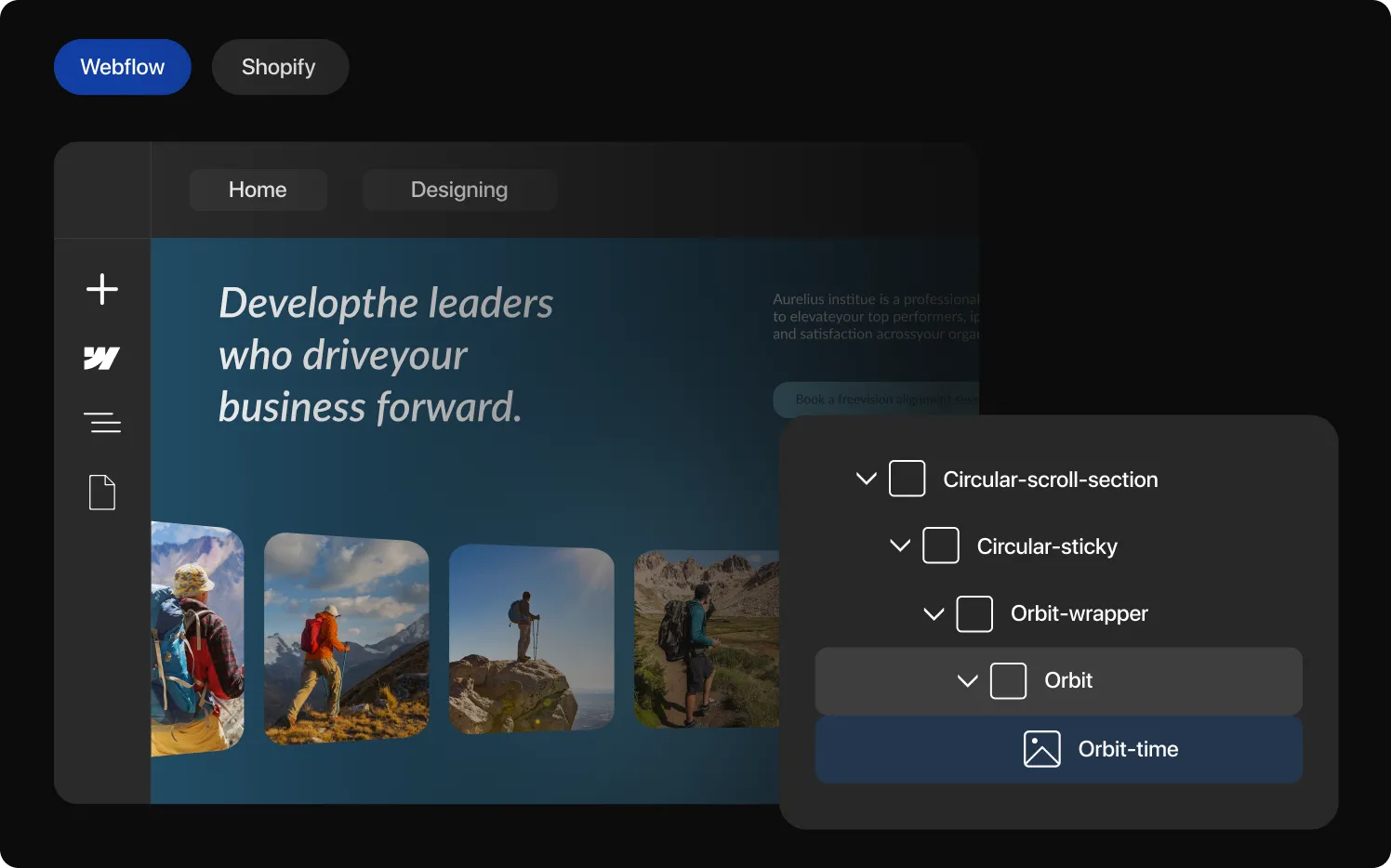Collapse the Circular-sticky chevron
This screenshot has width=1391, height=868.
[x=900, y=546]
